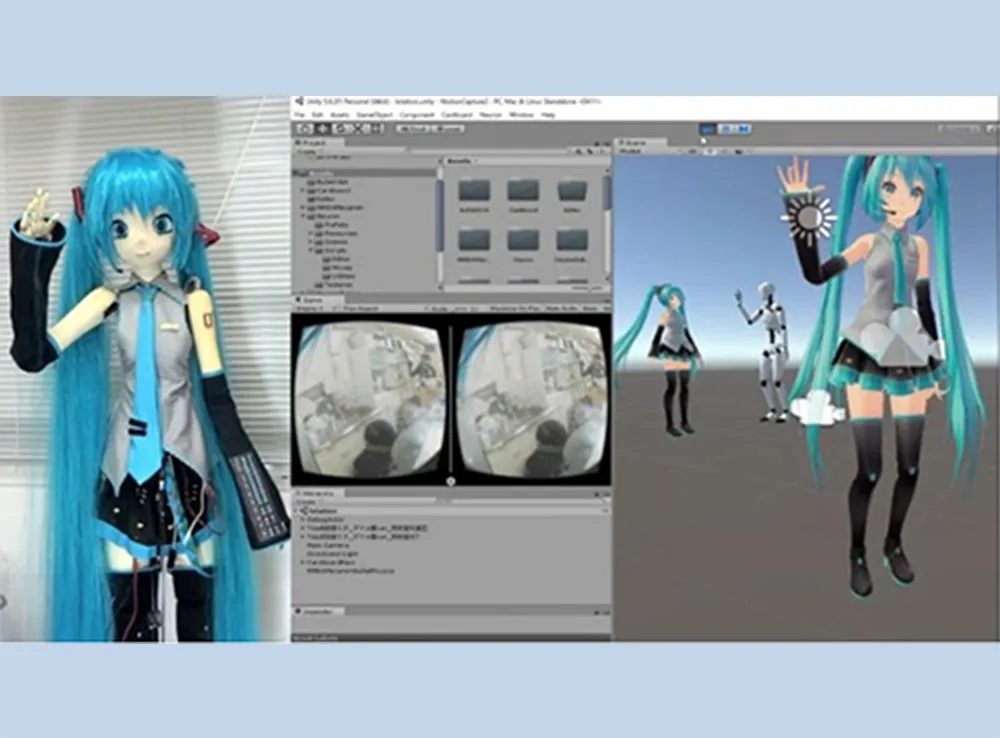Select the Rotate tool in toolbar

340,128
